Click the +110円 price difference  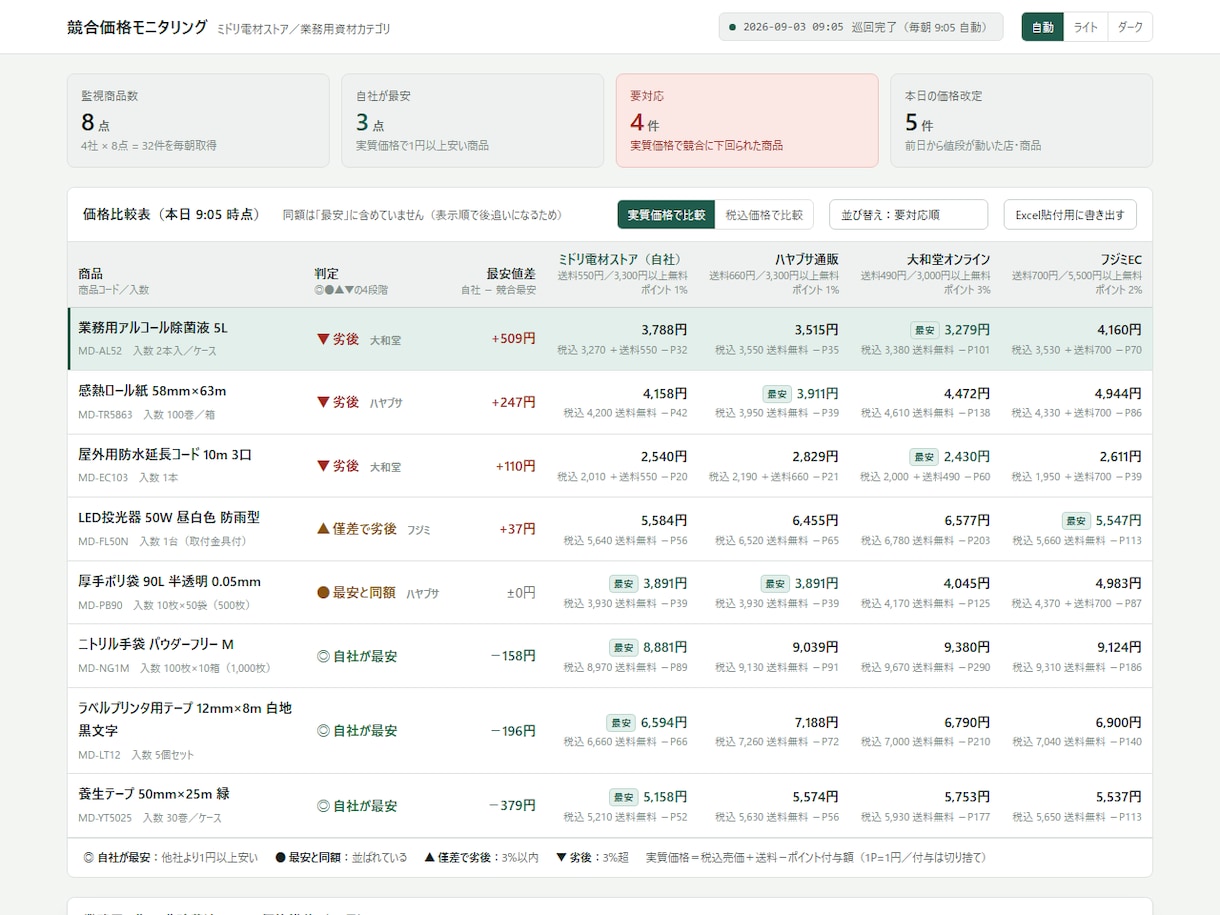(515, 466)
